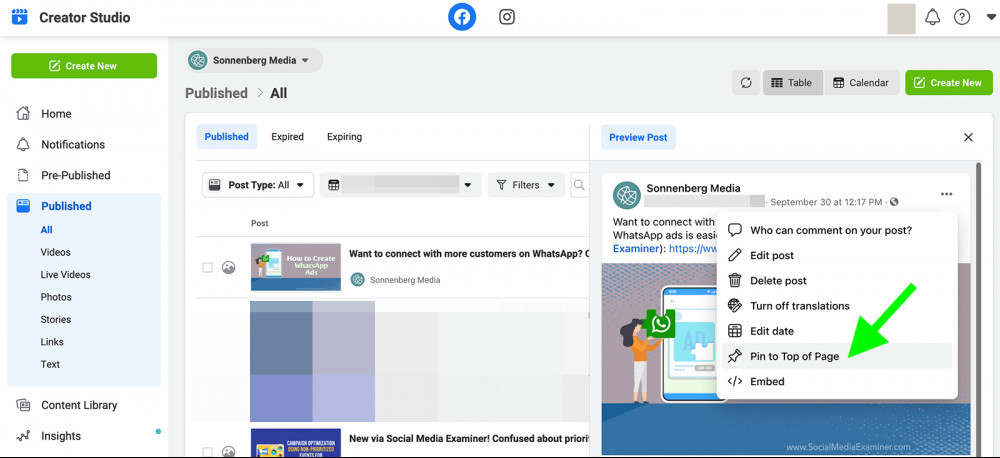This screenshot has width=1000, height=458.
Task: Open the Filters dropdown
Action: pyautogui.click(x=526, y=185)
